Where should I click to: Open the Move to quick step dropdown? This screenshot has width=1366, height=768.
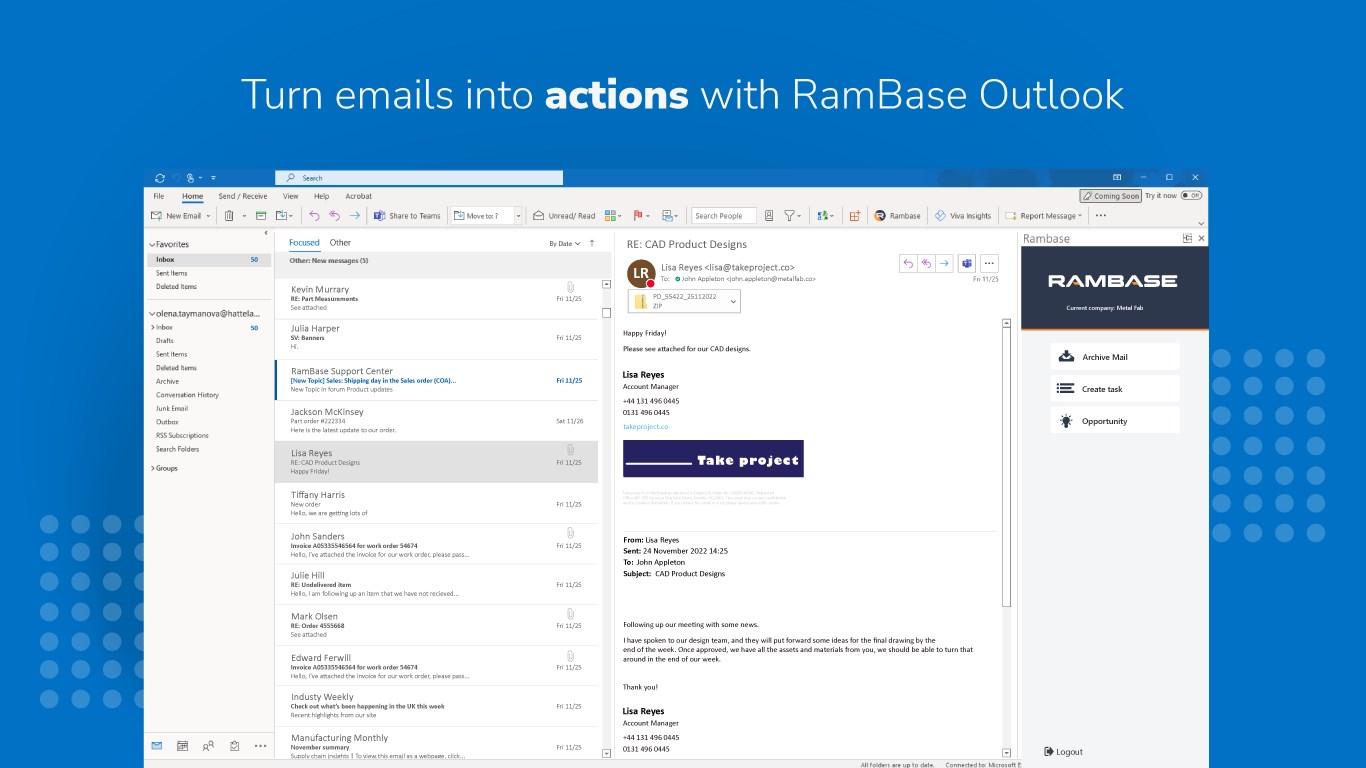click(x=518, y=216)
